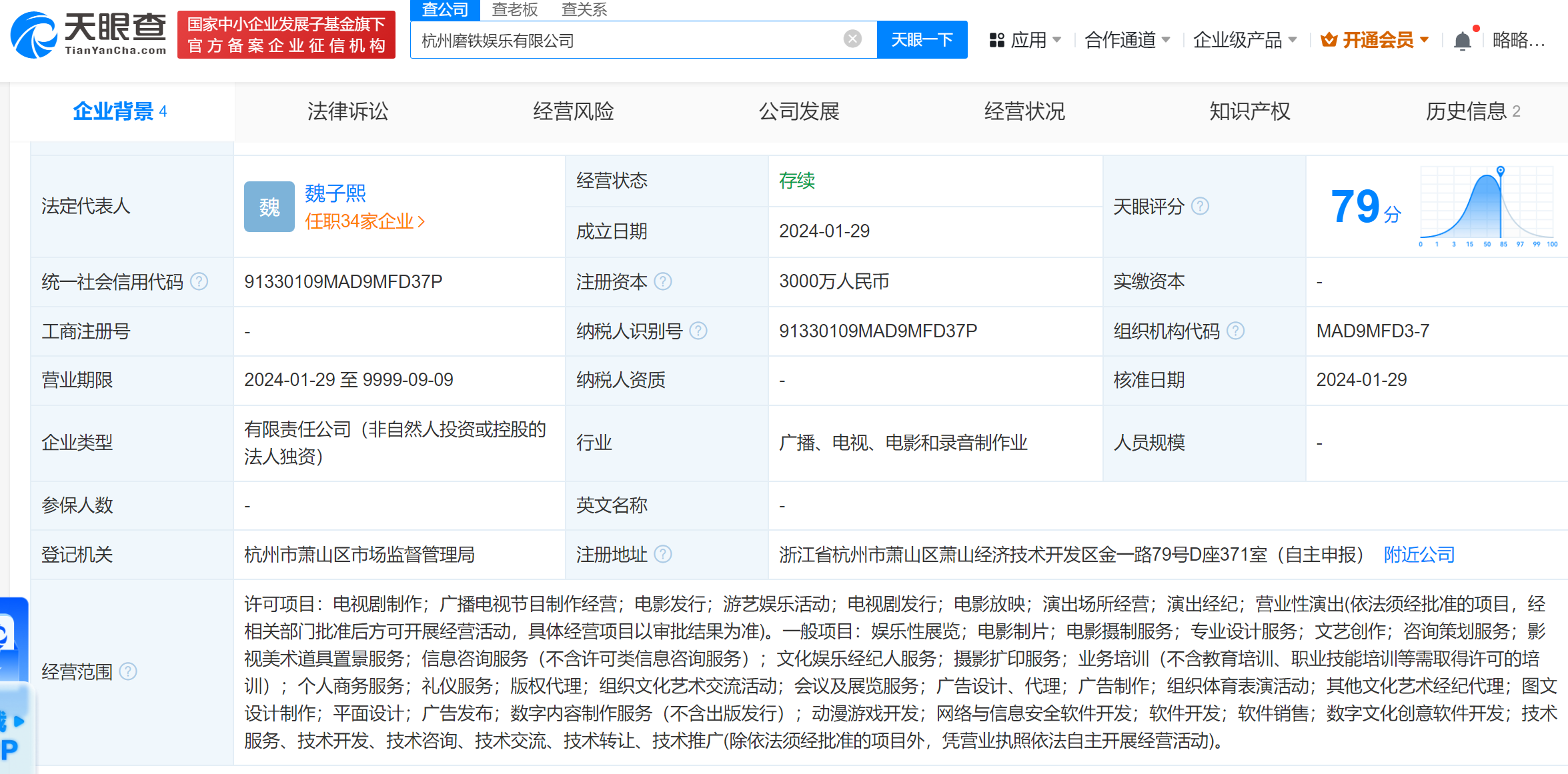Click the TianYanCha logo
The height and width of the screenshot is (774, 1568).
[x=89, y=35]
